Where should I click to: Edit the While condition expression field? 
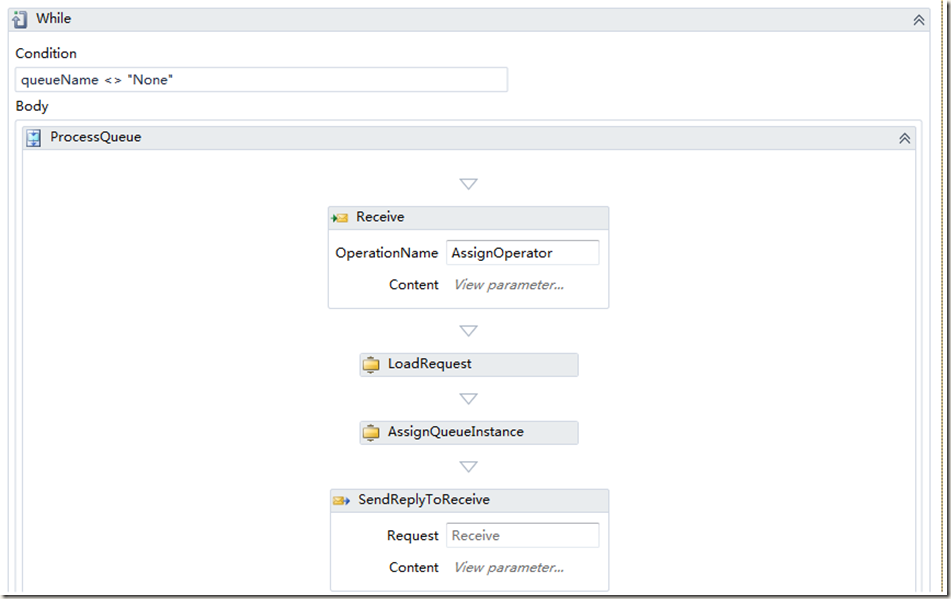tap(261, 80)
